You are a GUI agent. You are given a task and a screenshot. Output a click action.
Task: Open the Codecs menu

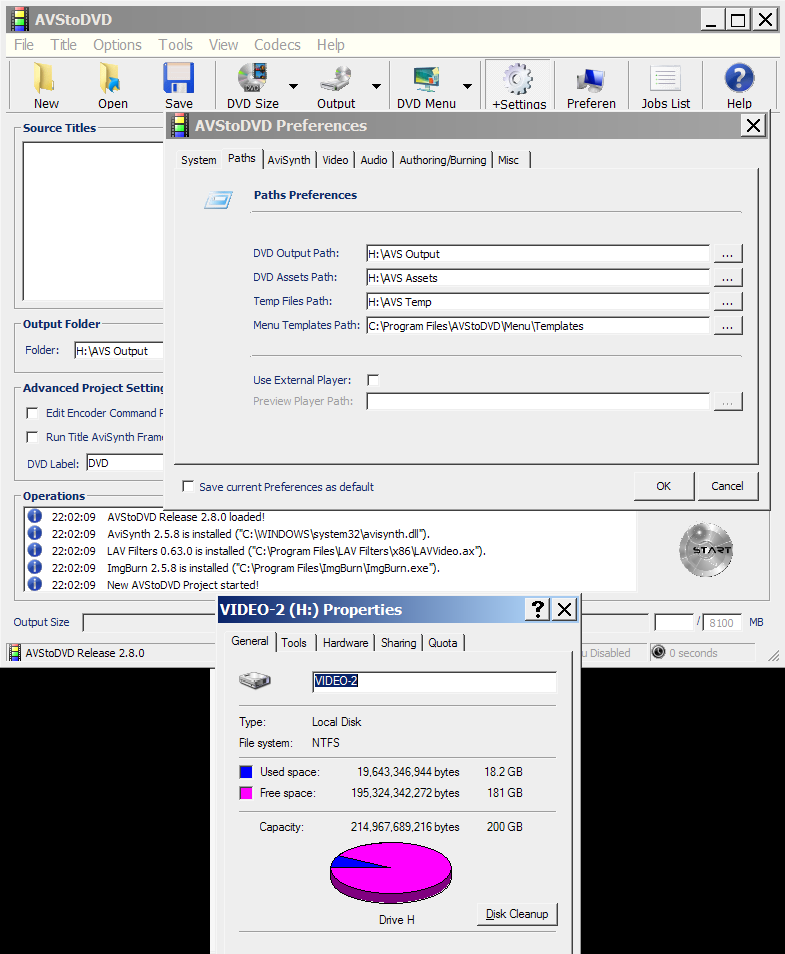tap(277, 45)
